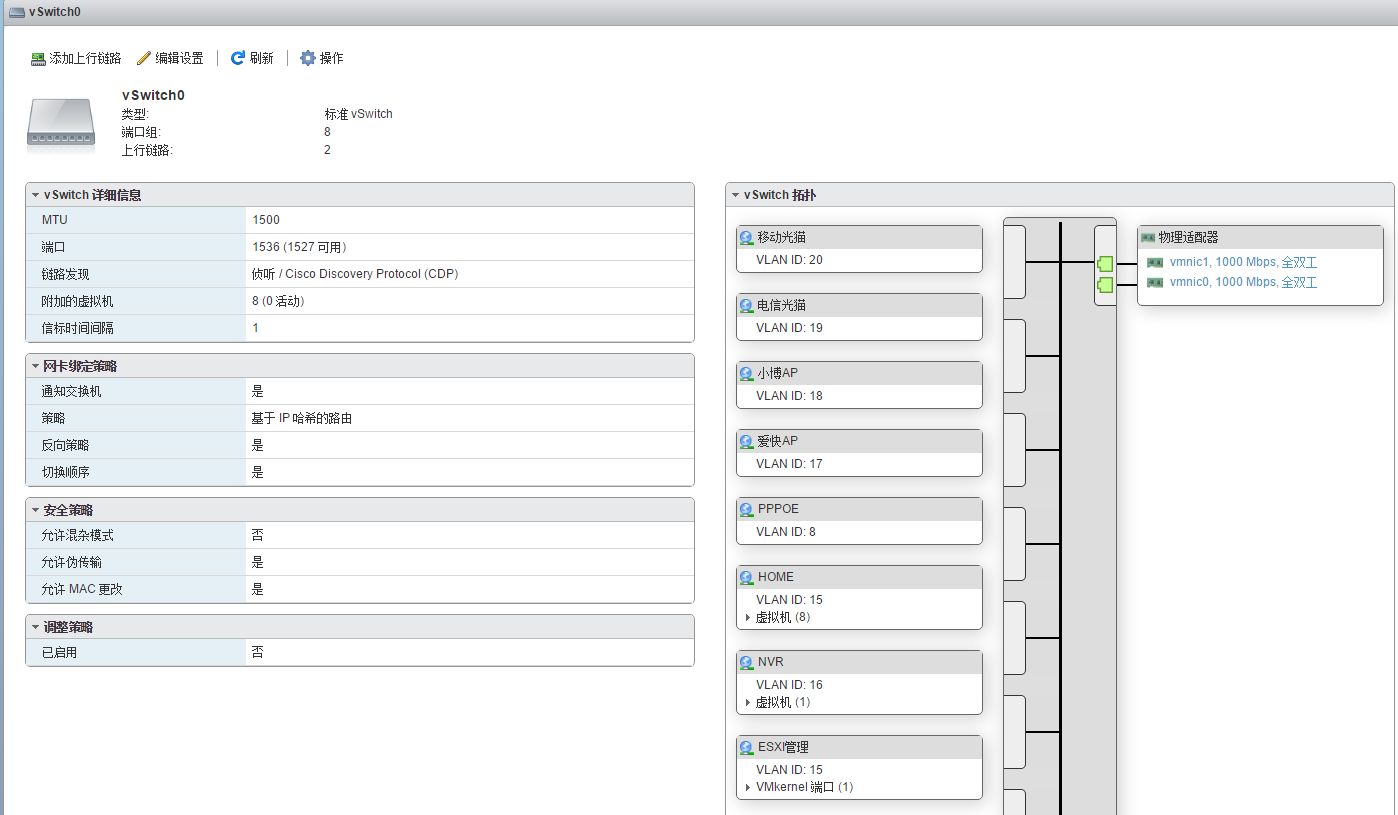Image resolution: width=1398 pixels, height=815 pixels.
Task: Click the pencil Edit settings (编辑设置) icon
Action: (x=144, y=59)
